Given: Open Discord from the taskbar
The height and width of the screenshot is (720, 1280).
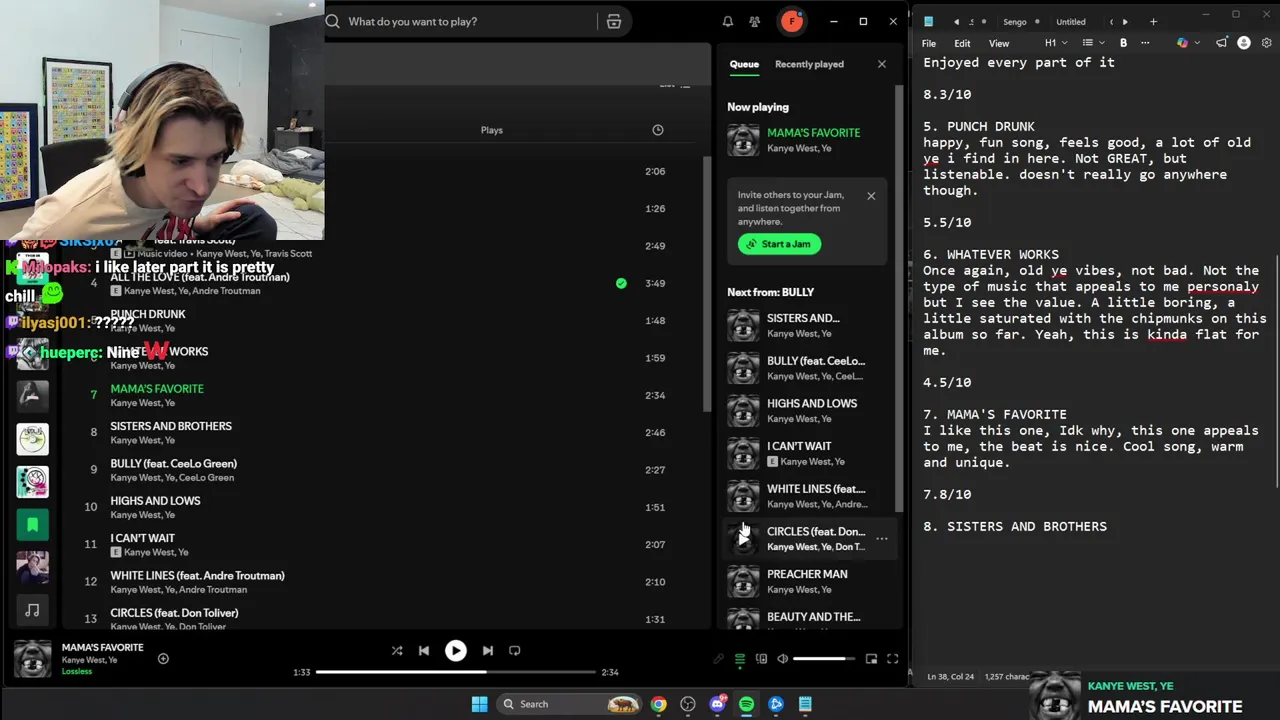Looking at the screenshot, I should [717, 704].
